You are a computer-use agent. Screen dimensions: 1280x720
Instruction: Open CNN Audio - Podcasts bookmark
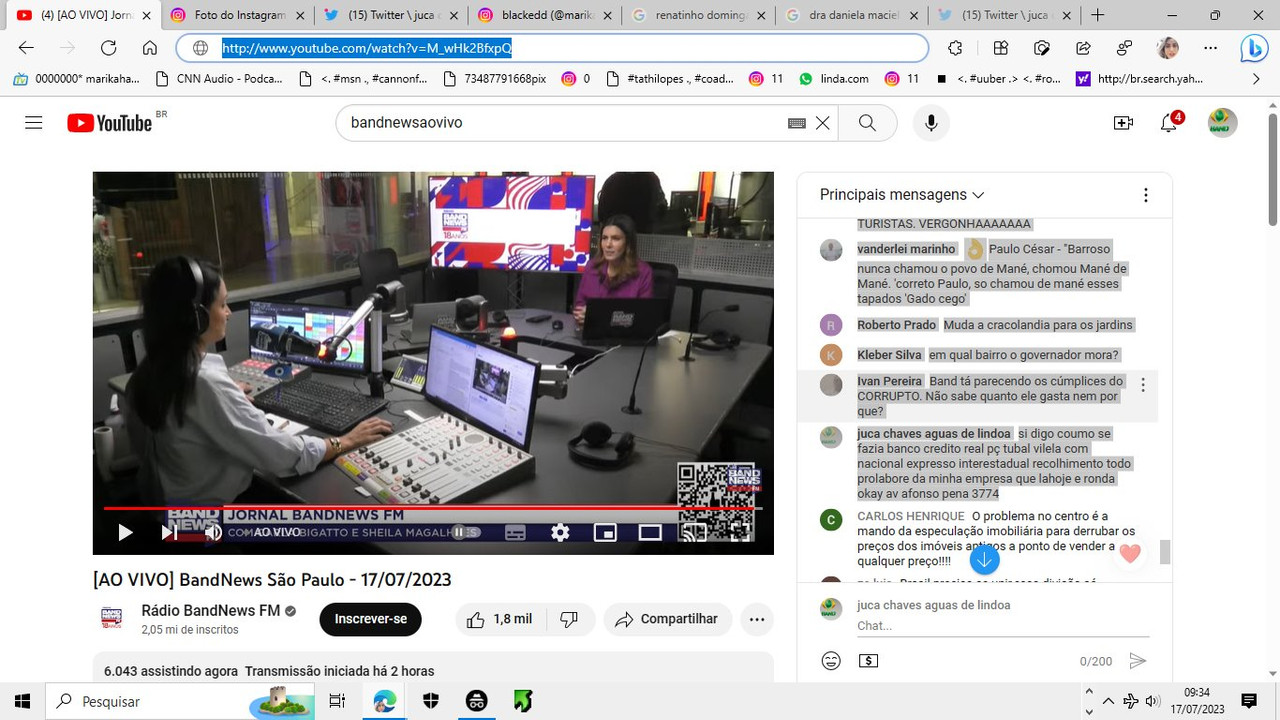[220, 78]
